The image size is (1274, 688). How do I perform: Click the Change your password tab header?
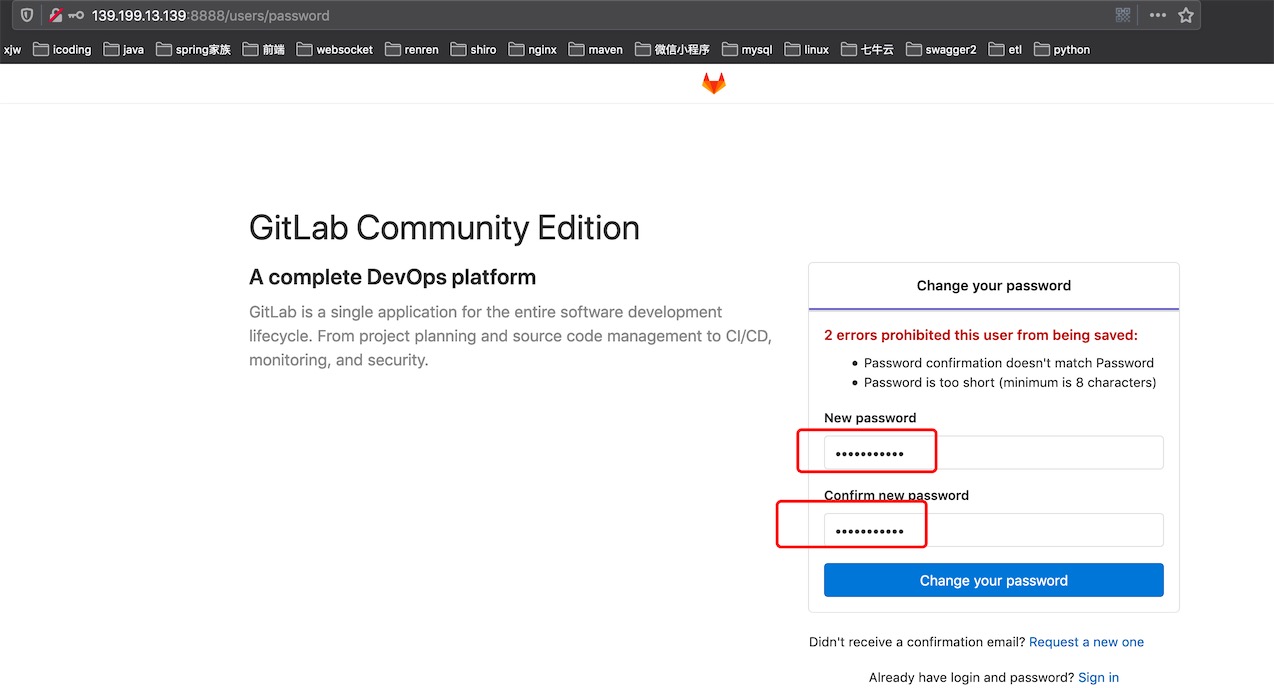tap(994, 285)
